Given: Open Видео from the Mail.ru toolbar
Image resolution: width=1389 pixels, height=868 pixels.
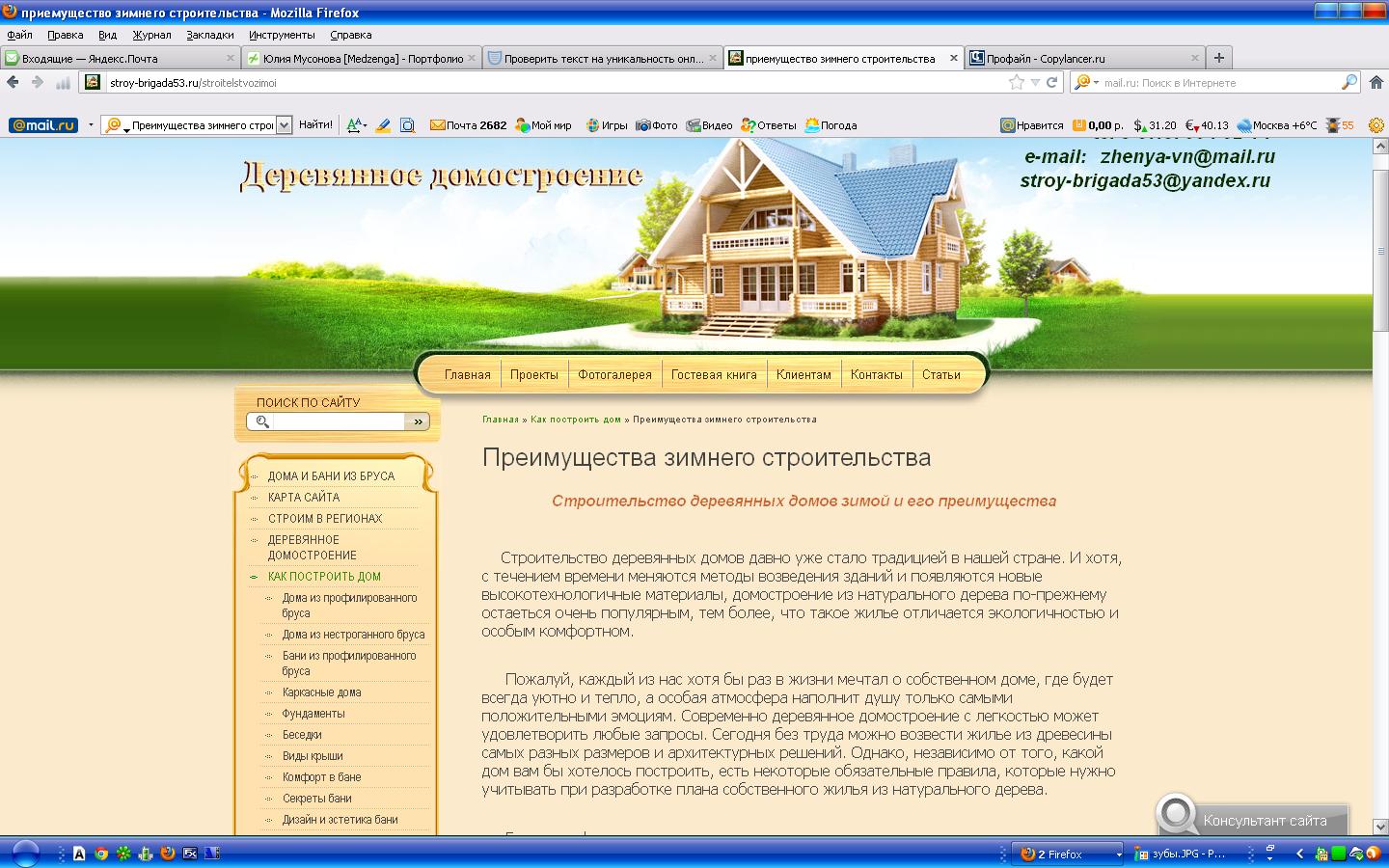Looking at the screenshot, I should pos(709,125).
